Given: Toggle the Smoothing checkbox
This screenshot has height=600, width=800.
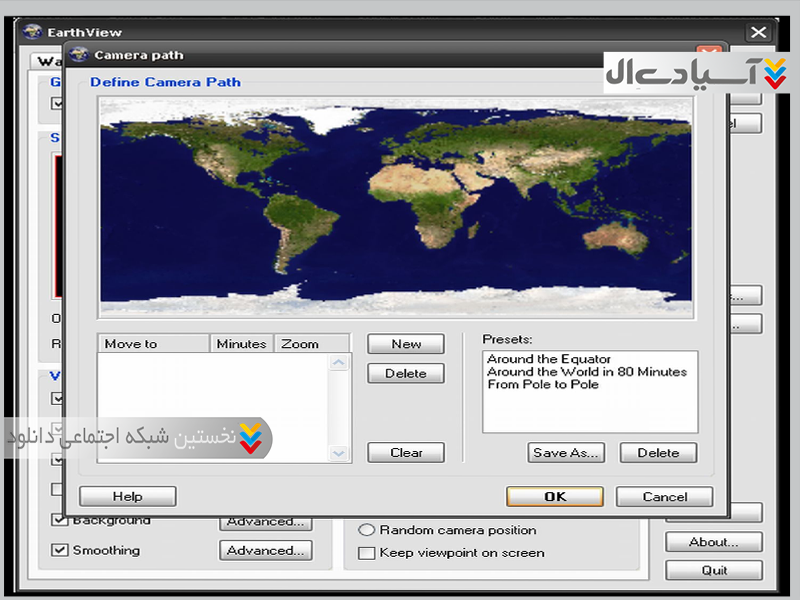Looking at the screenshot, I should [59, 550].
